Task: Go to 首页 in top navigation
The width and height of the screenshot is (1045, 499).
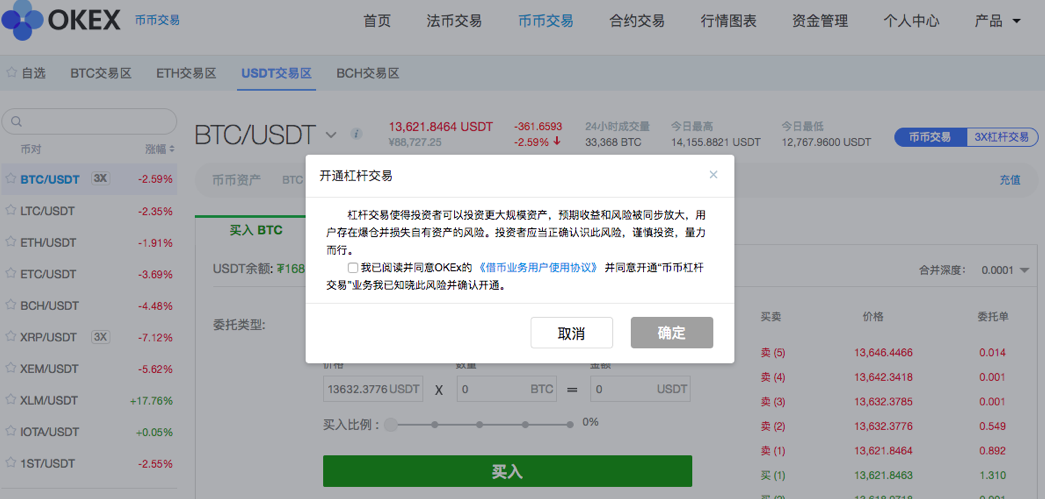Action: tap(377, 21)
